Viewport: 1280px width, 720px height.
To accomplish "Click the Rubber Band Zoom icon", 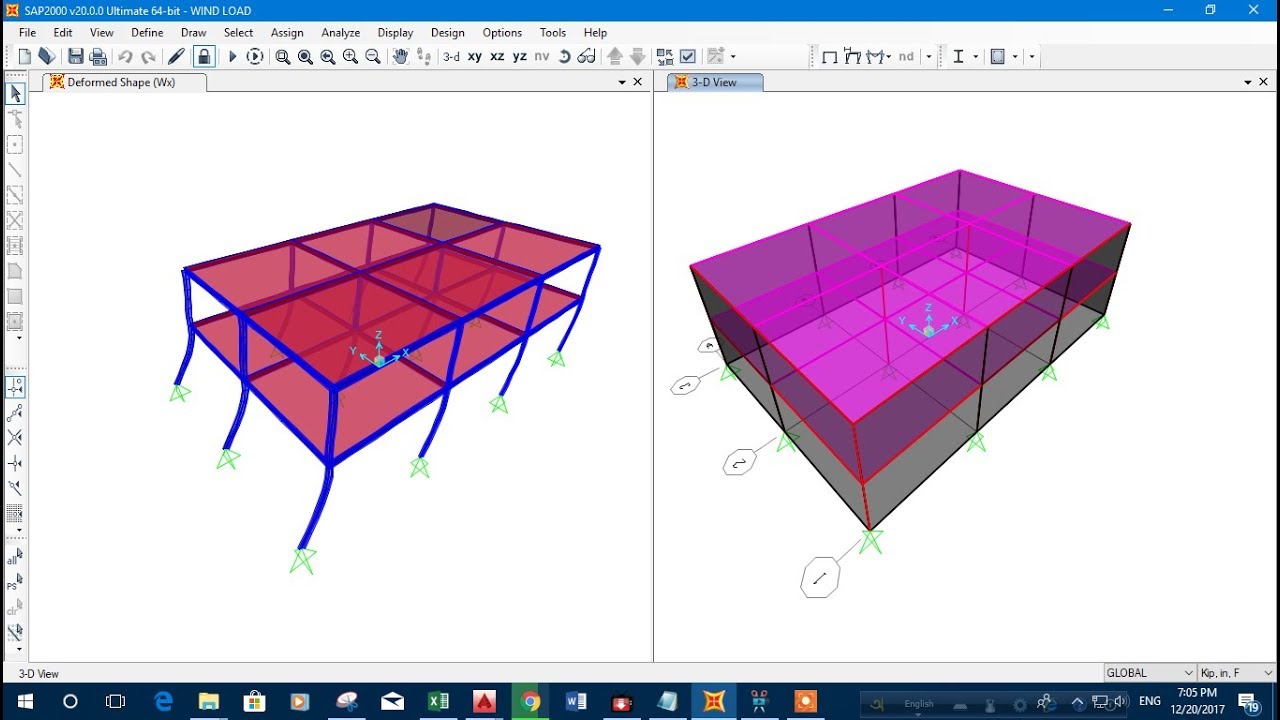I will click(x=282, y=56).
